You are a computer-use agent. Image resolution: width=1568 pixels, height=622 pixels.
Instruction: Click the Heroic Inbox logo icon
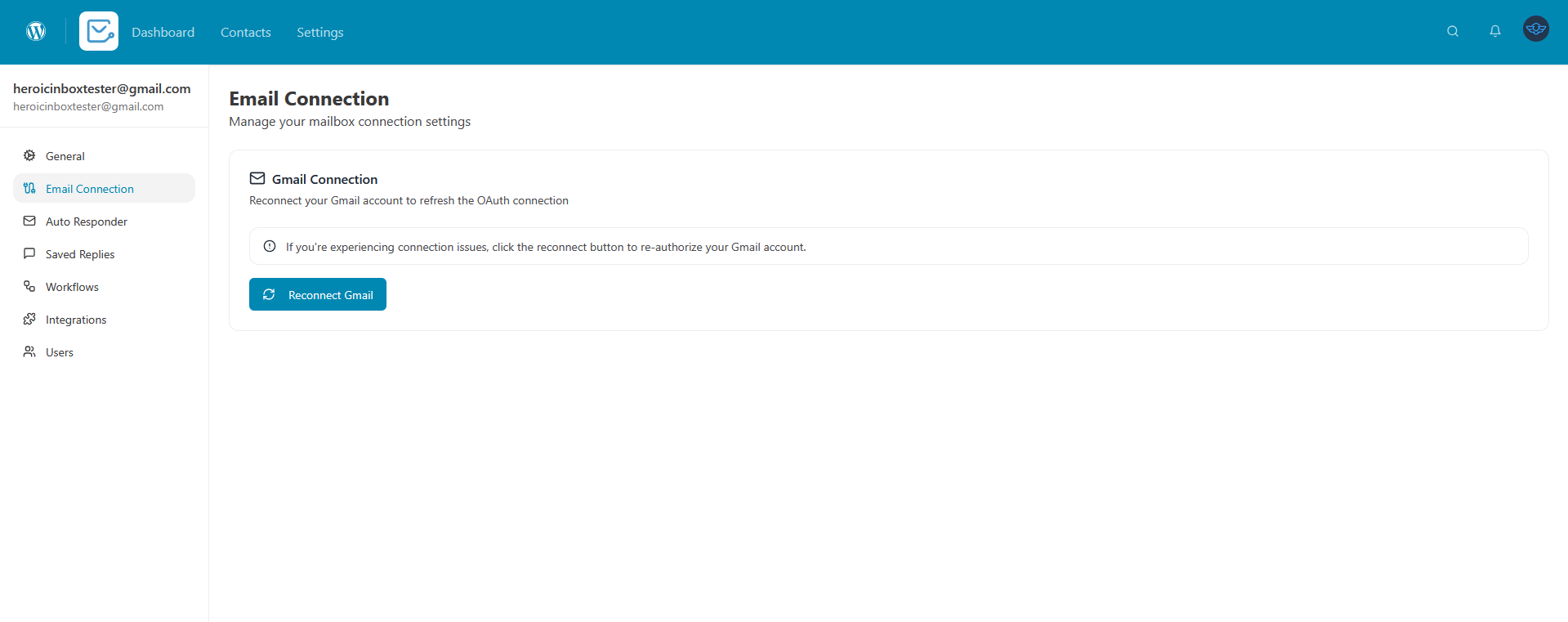(x=99, y=31)
